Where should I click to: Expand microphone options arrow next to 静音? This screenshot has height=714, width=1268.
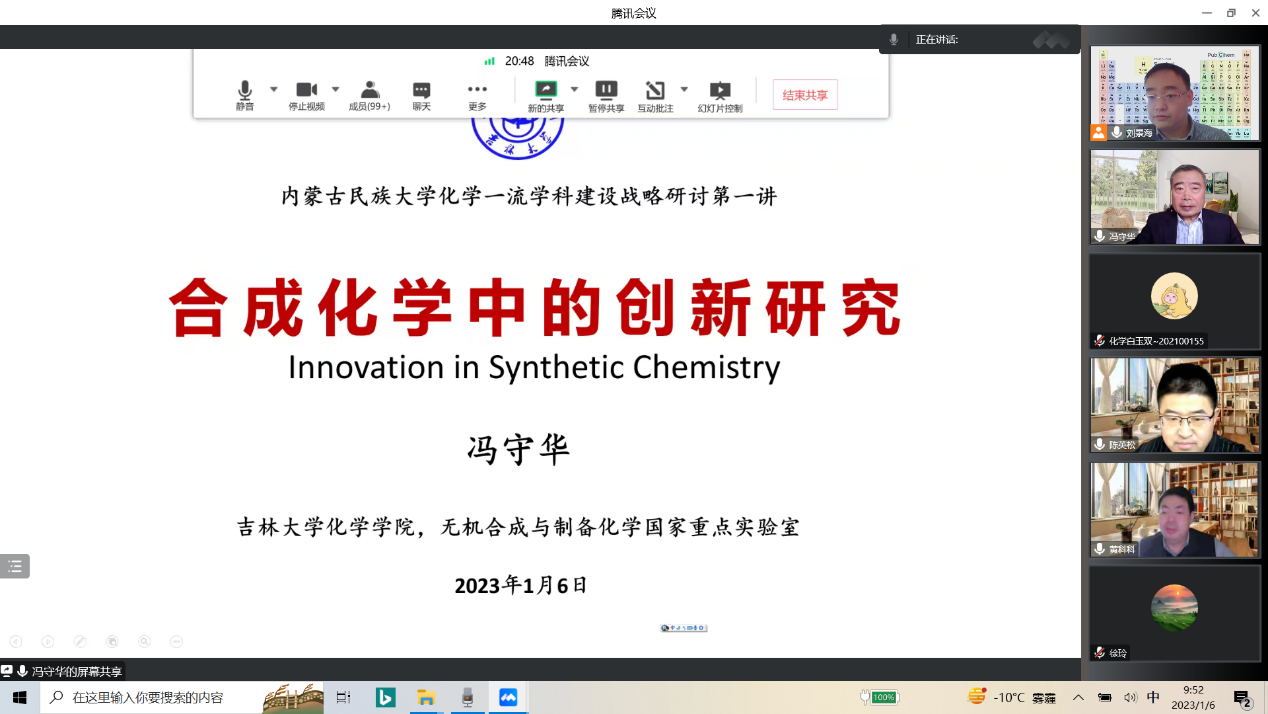click(x=273, y=89)
